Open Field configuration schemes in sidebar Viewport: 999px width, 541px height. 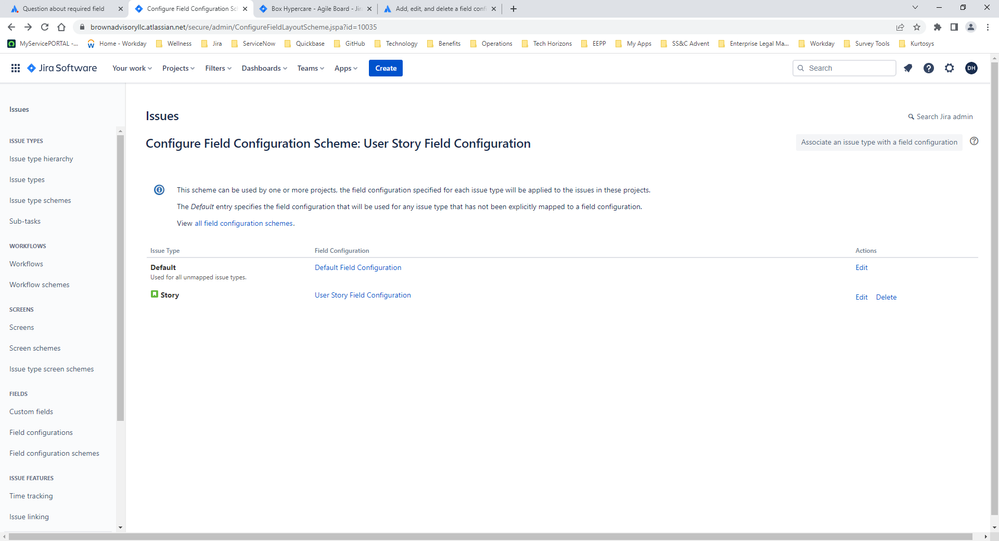54,453
